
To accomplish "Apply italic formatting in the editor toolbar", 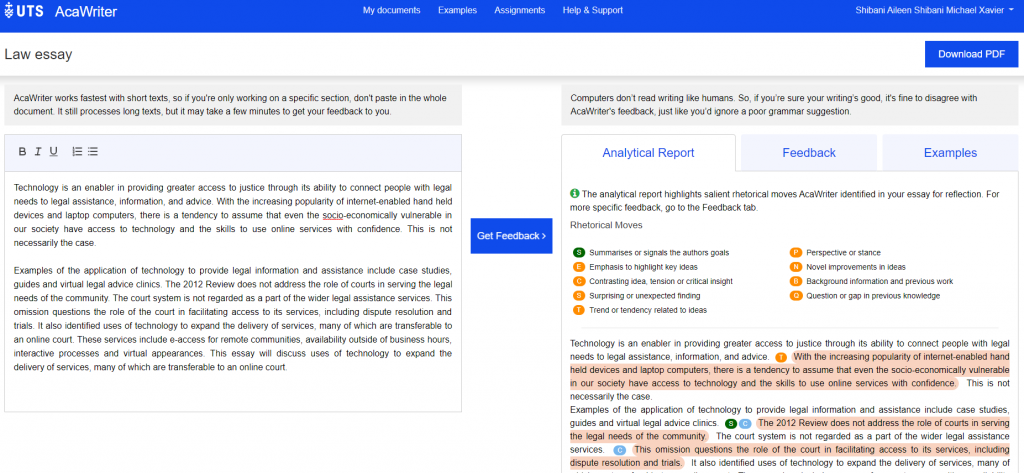I will (x=38, y=152).
